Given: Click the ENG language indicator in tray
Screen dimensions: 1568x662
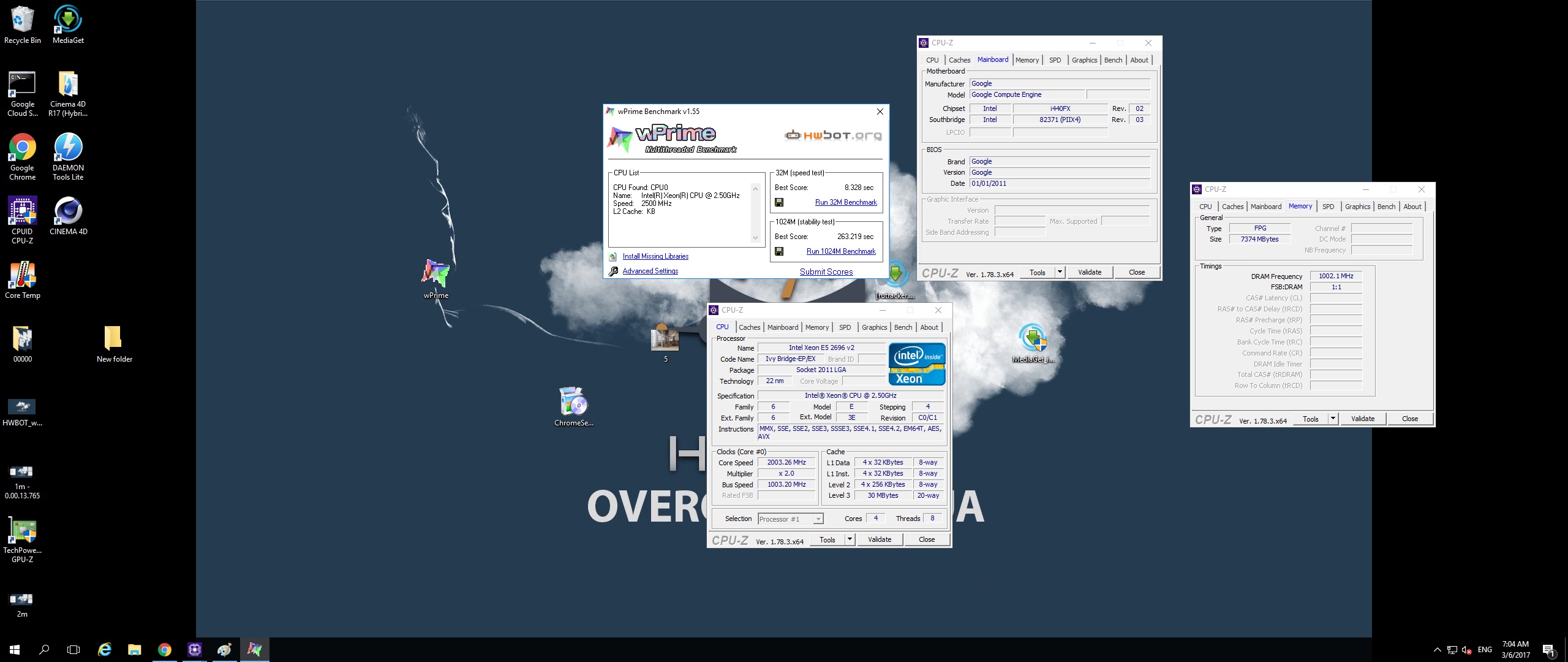Looking at the screenshot, I should click(x=1485, y=650).
